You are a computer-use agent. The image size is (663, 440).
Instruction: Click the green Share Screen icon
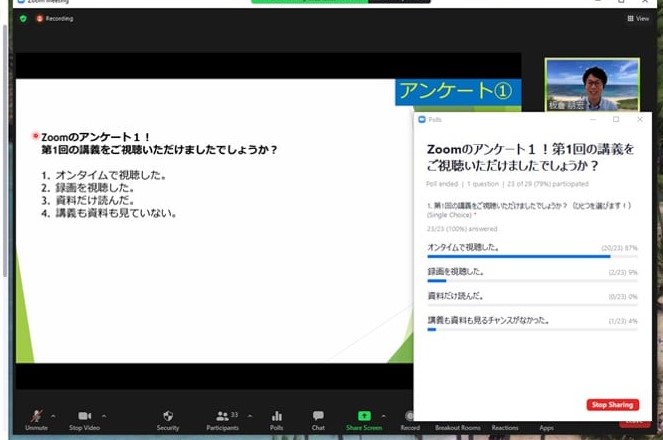click(364, 416)
